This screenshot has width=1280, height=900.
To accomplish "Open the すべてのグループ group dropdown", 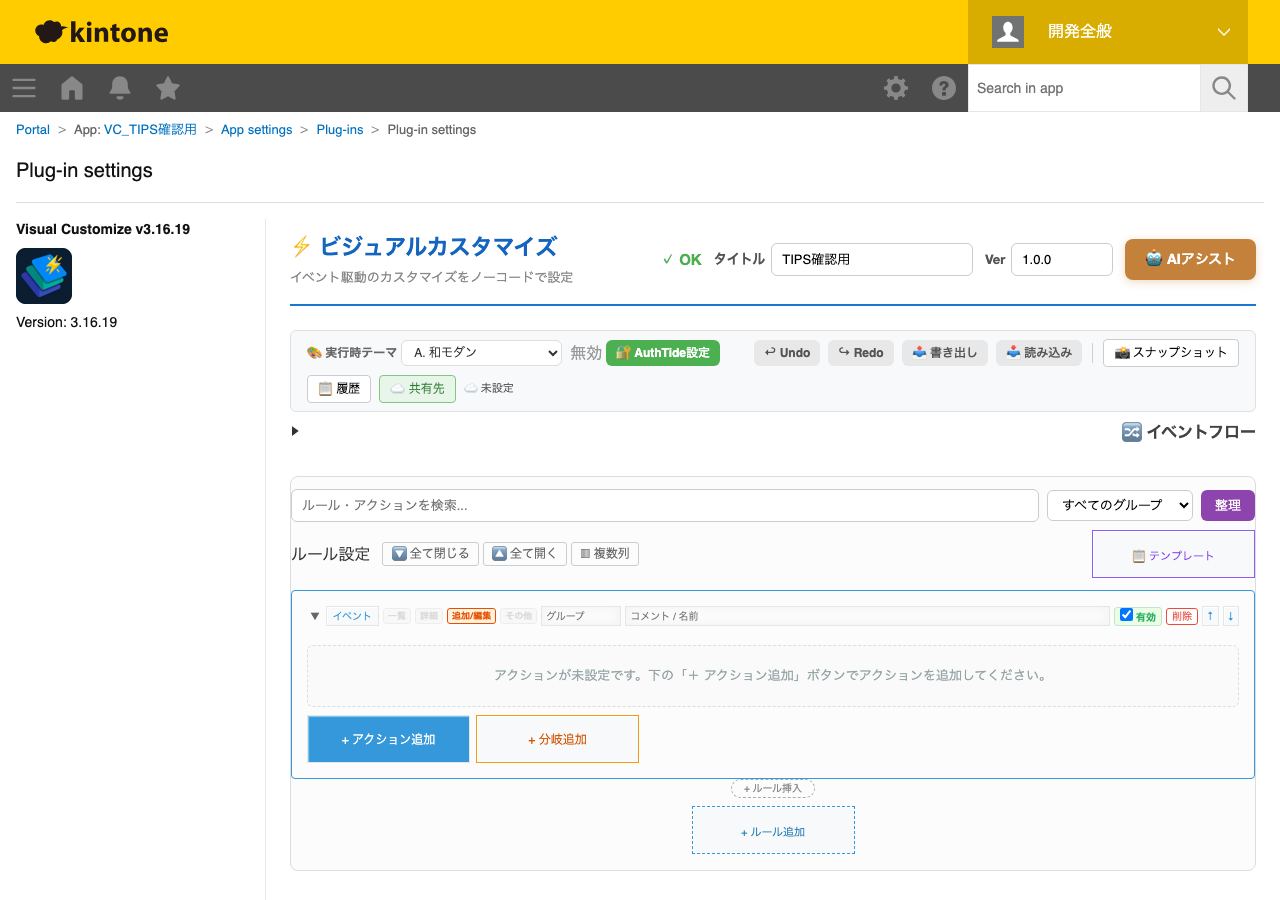I will pos(1120,506).
